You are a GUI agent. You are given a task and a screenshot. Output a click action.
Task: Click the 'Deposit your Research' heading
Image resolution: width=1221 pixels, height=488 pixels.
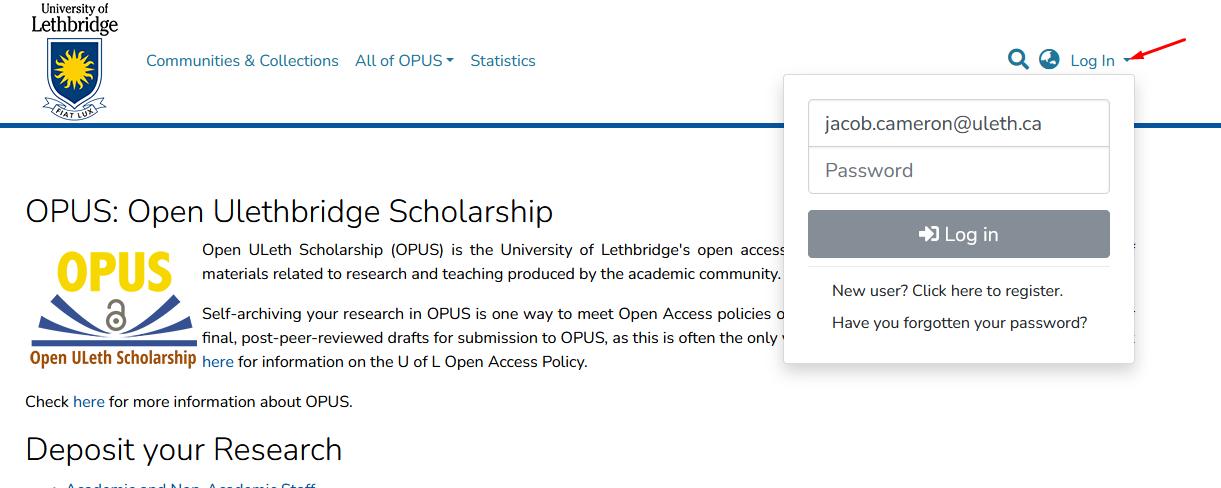184,450
